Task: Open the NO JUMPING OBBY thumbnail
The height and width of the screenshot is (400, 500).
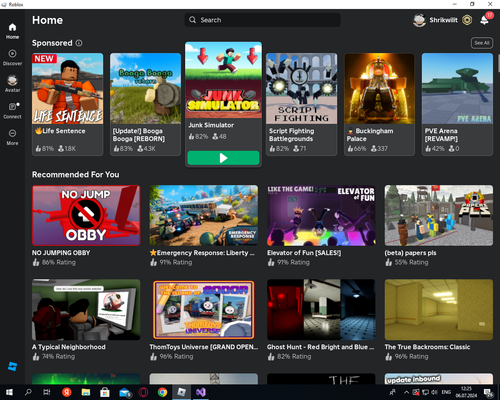Action: click(86, 215)
